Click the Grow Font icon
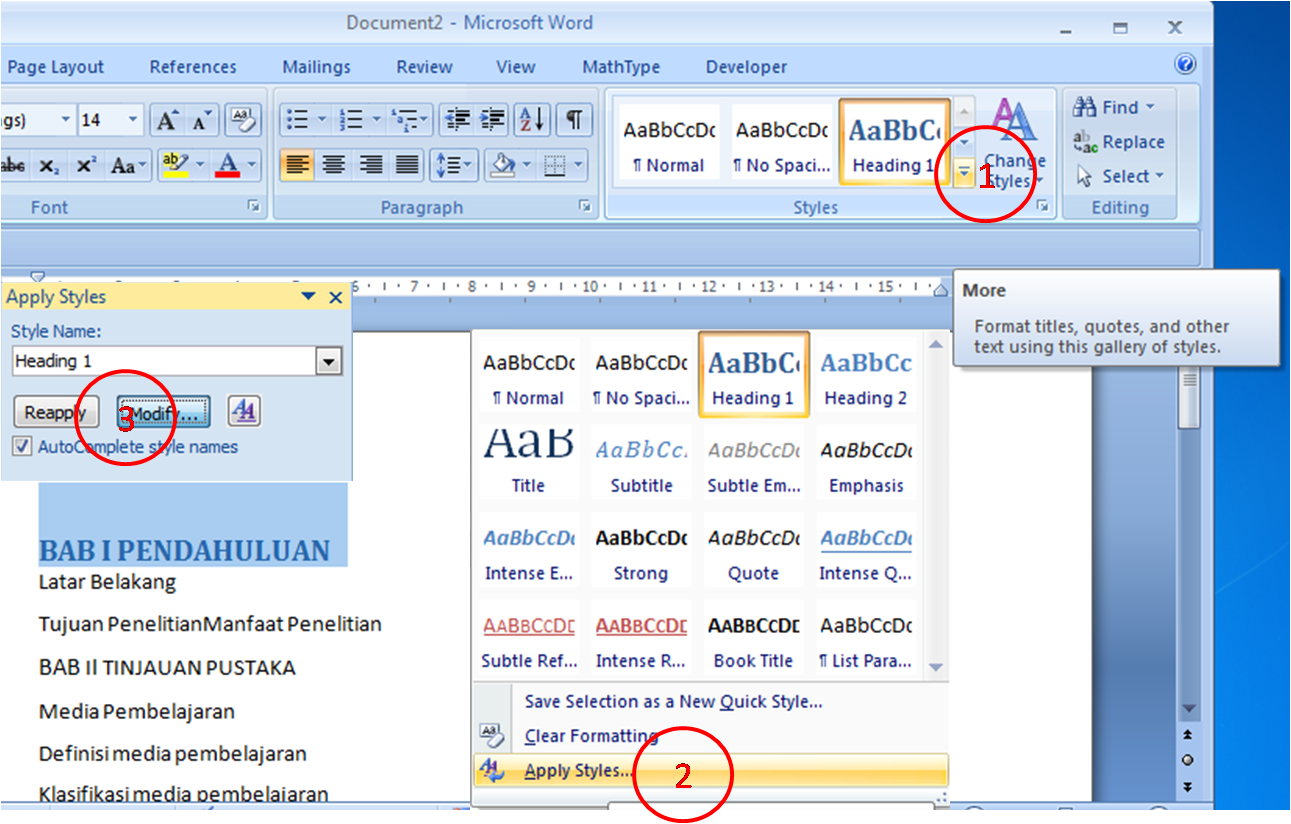The width and height of the screenshot is (1291, 824). coord(167,121)
